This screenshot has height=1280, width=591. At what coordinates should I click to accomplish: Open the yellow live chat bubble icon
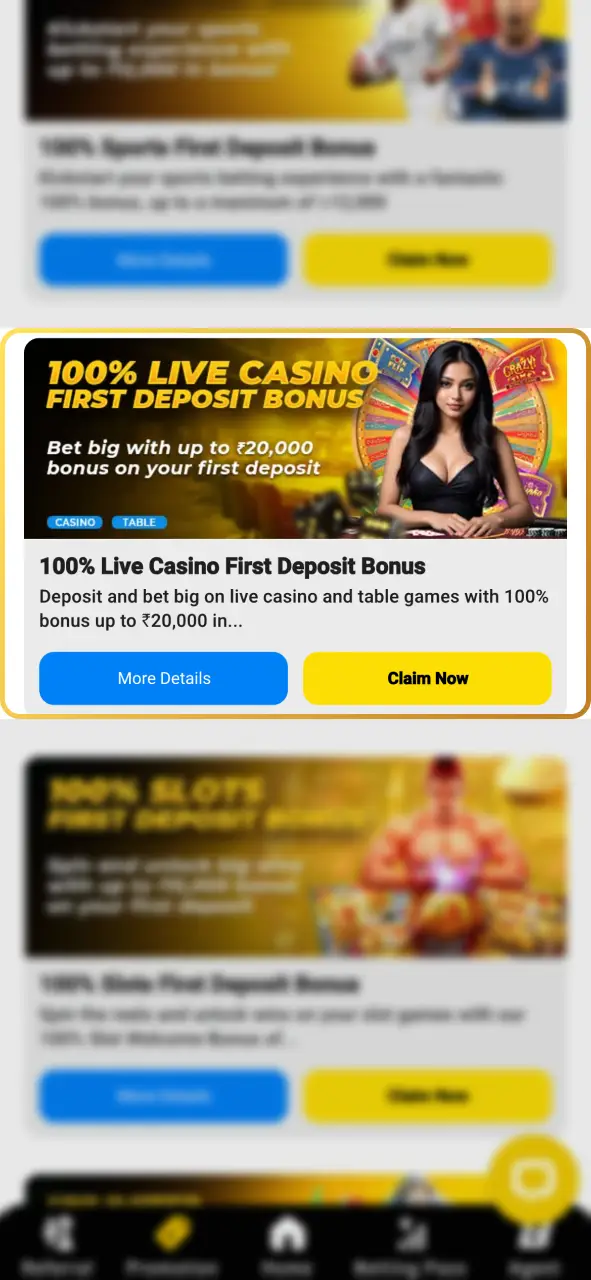coord(533,1180)
